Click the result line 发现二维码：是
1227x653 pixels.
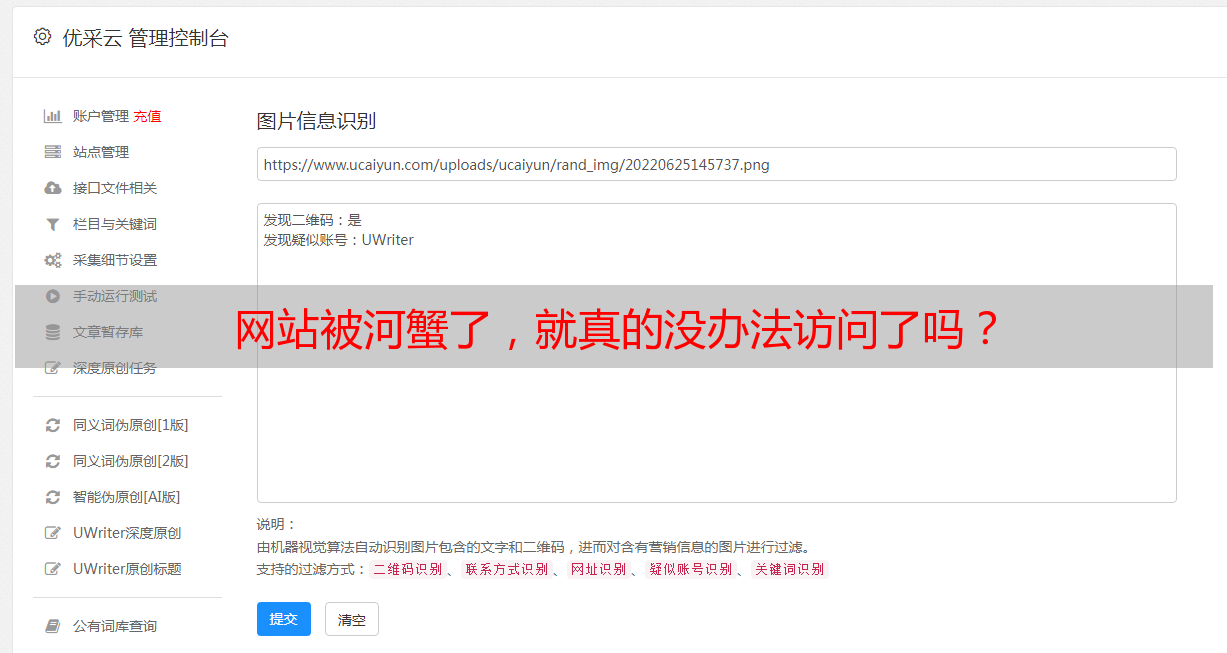click(313, 220)
